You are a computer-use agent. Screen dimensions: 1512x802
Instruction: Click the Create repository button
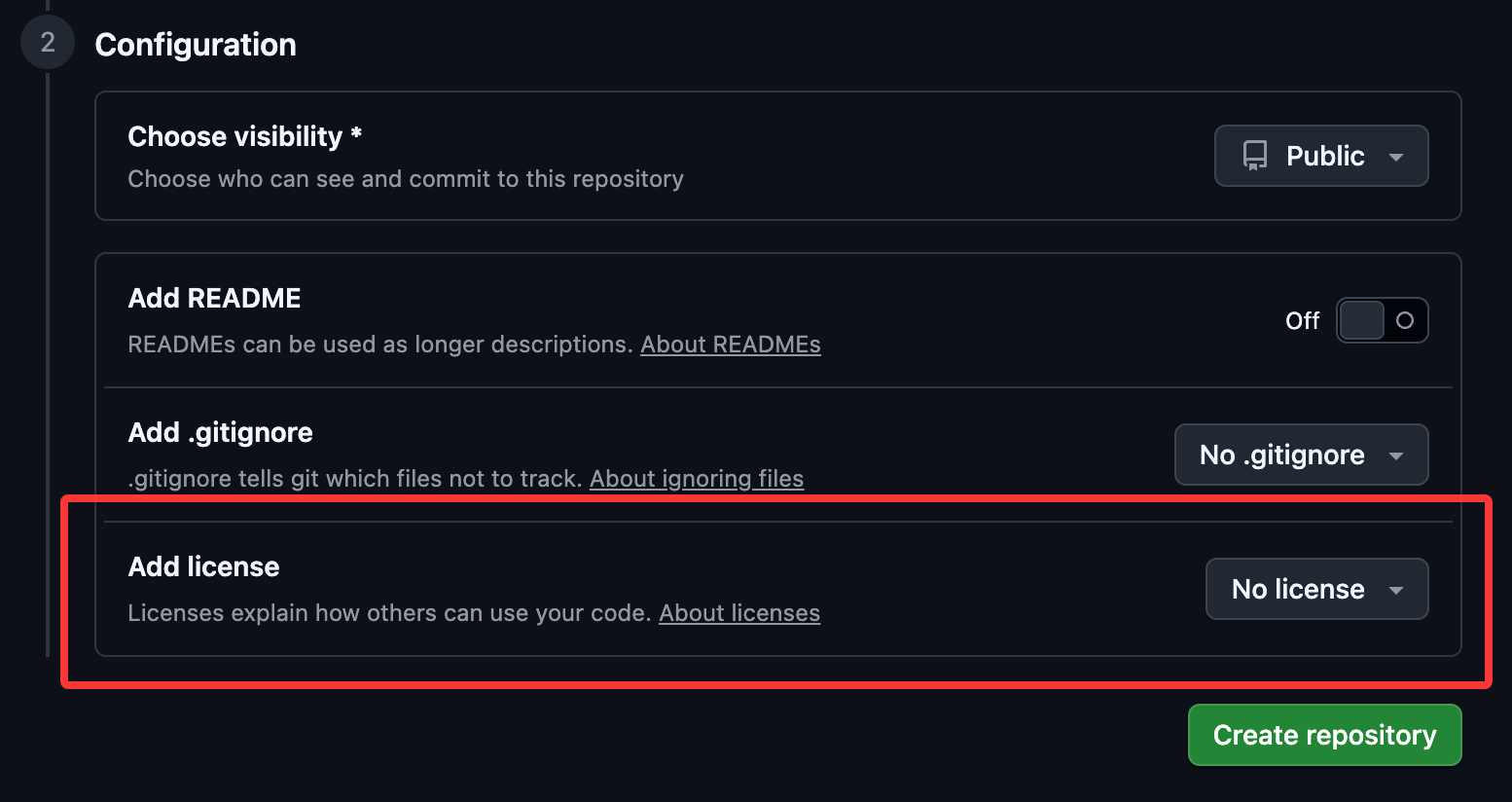pos(1324,735)
